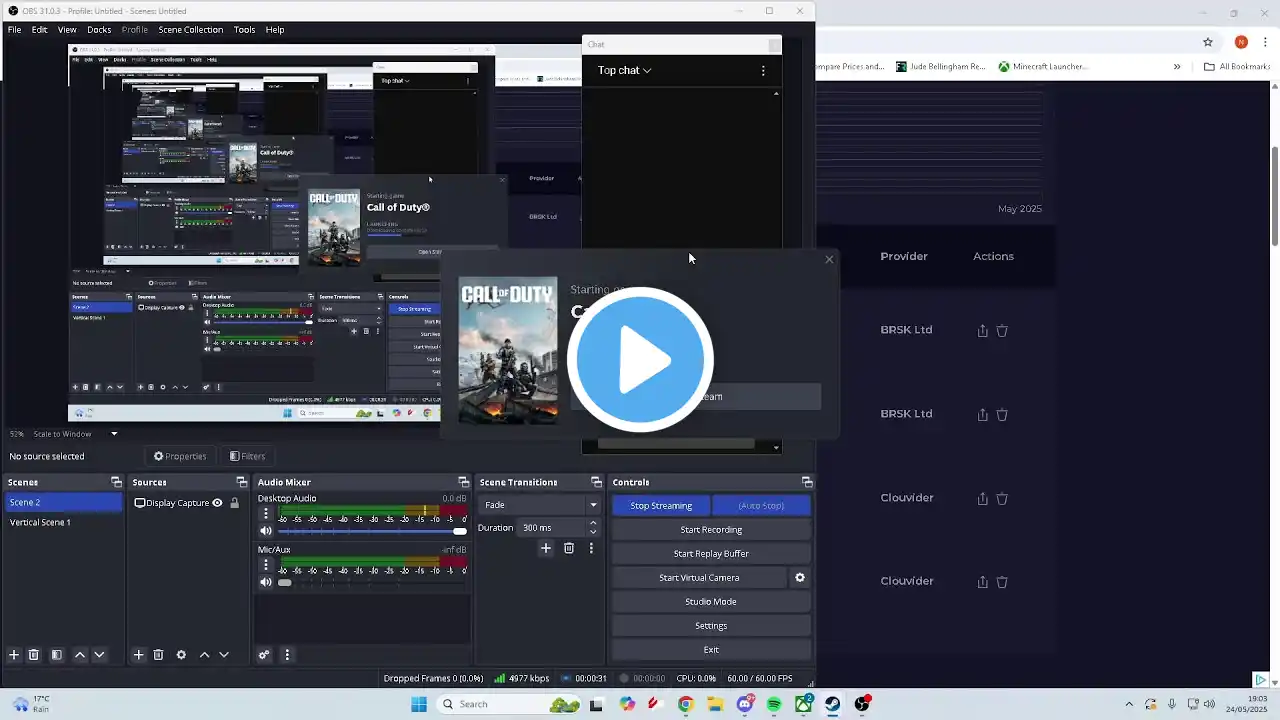1280x720 pixels.
Task: Toggle lock on Display Capture source
Action: pos(235,503)
